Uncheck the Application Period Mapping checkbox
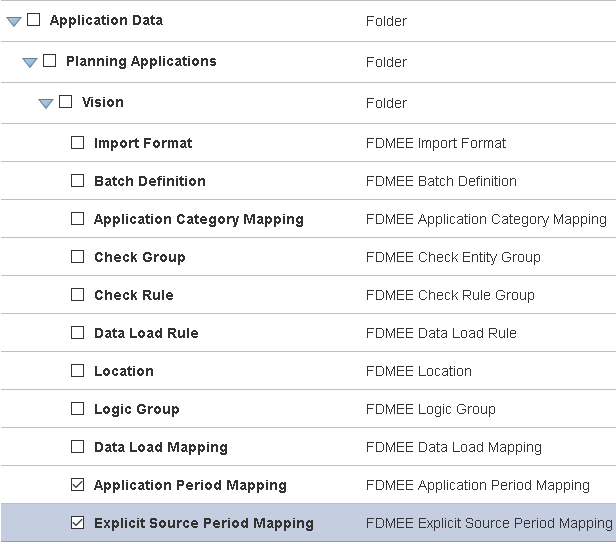The width and height of the screenshot is (616, 544). tap(78, 485)
